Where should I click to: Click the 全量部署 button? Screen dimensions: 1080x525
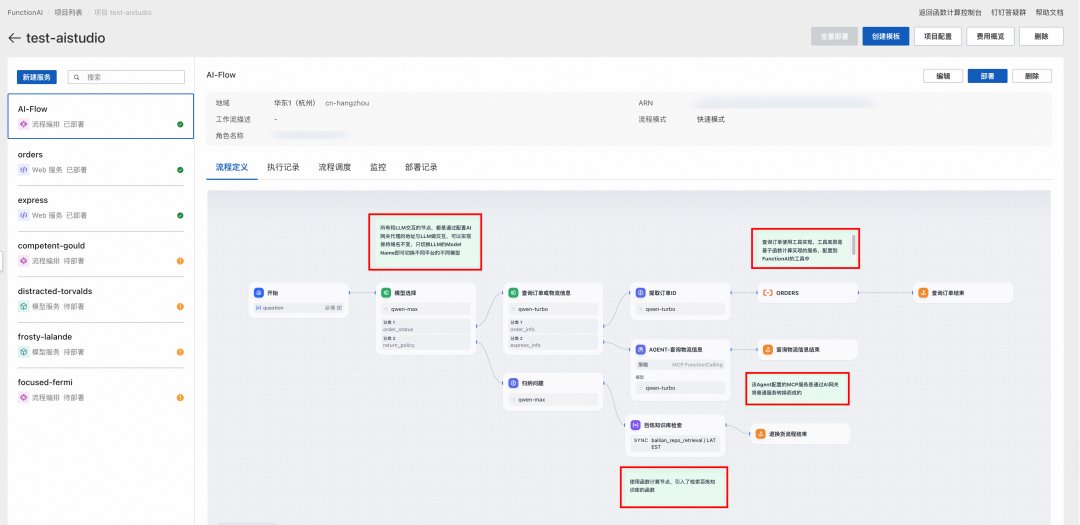[835, 37]
